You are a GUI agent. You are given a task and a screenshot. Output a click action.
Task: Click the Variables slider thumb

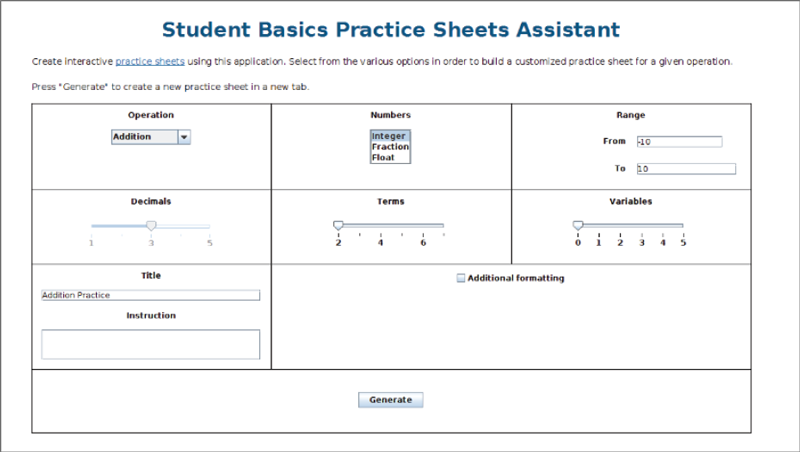(577, 226)
